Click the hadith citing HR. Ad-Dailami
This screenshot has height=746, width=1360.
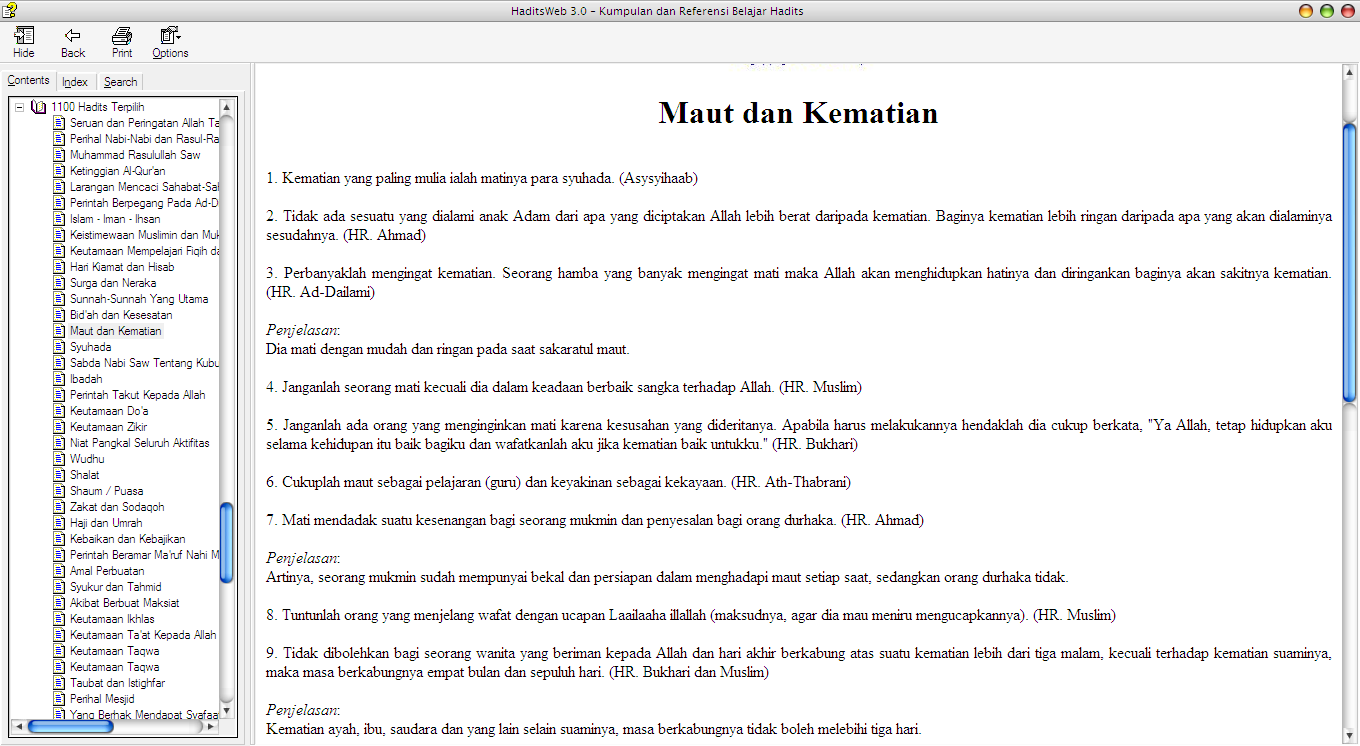click(x=799, y=283)
